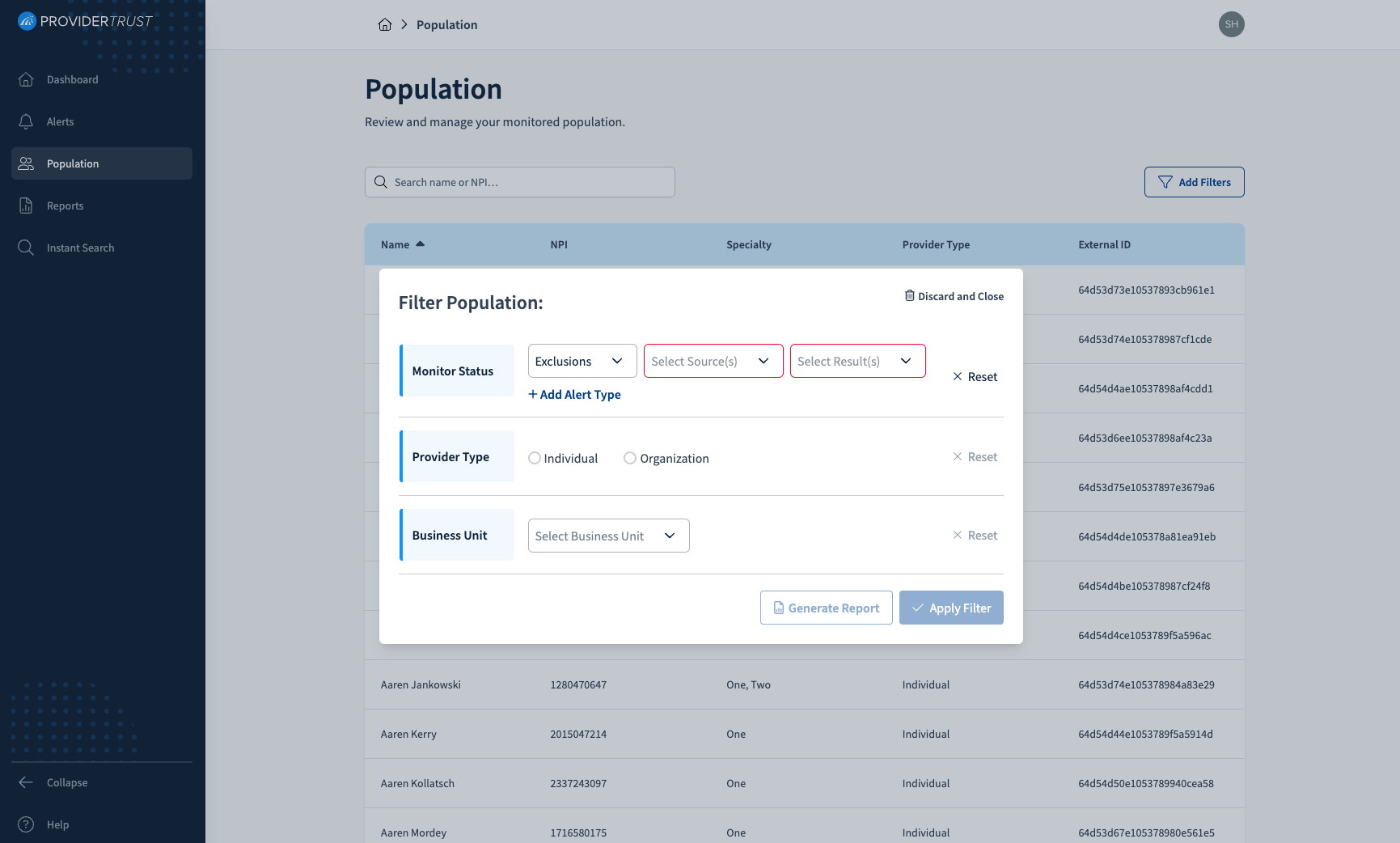Open the SH user avatar menu
The width and height of the screenshot is (1400, 843).
point(1231,24)
